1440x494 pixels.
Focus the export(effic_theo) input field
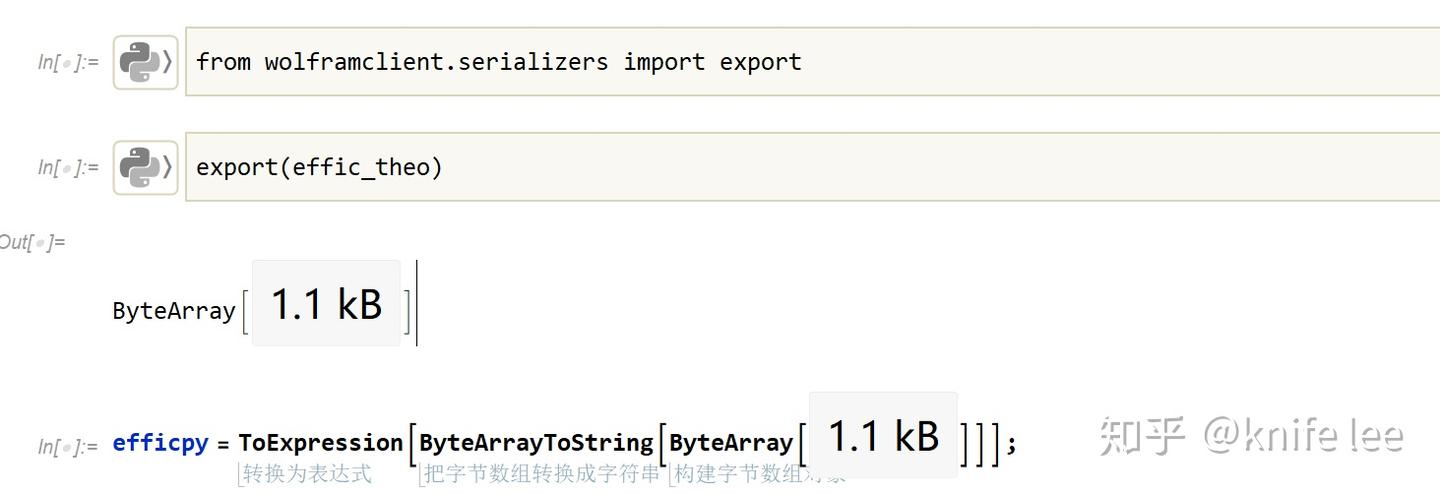coord(800,167)
